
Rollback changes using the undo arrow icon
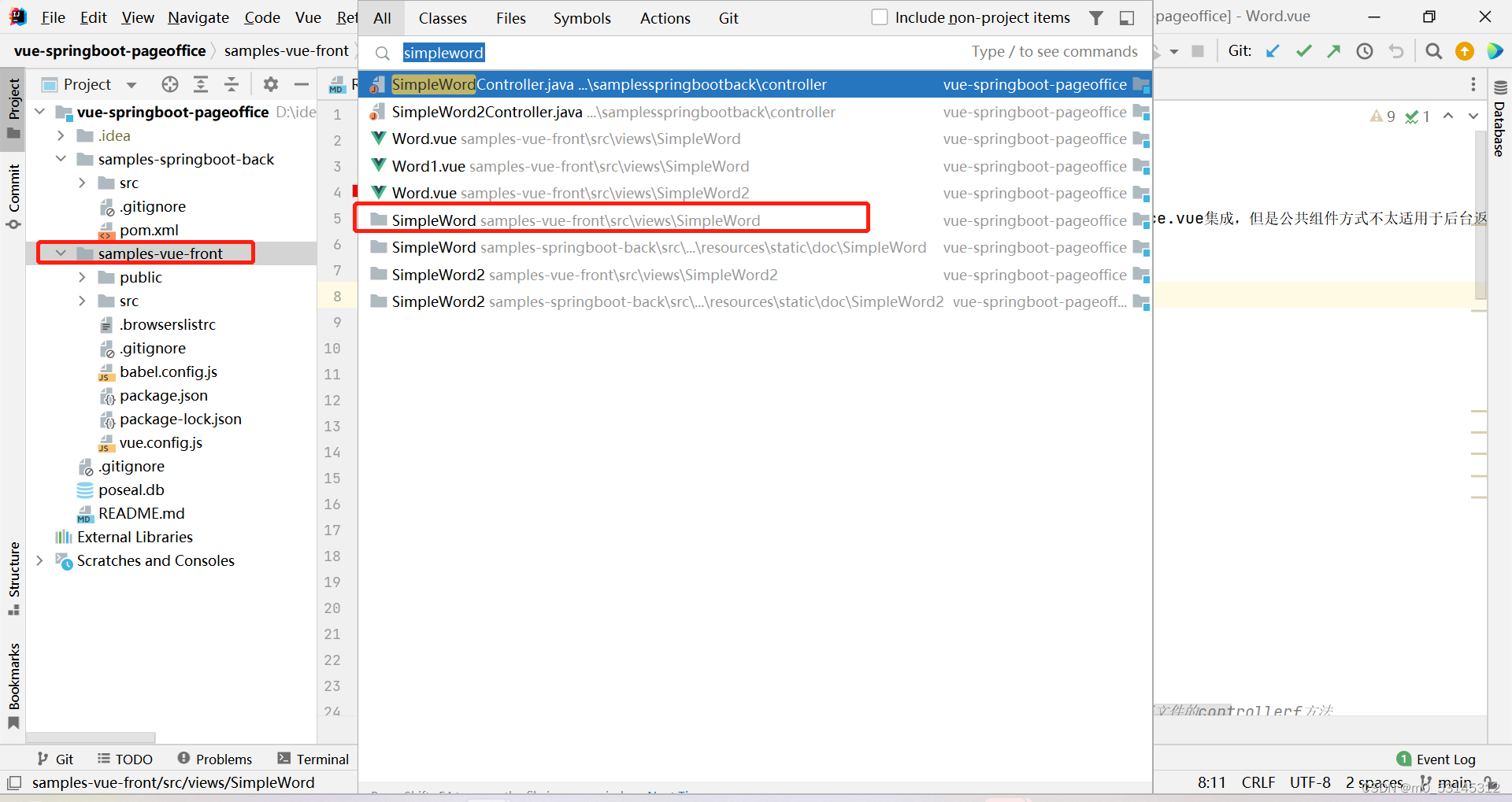click(1396, 50)
